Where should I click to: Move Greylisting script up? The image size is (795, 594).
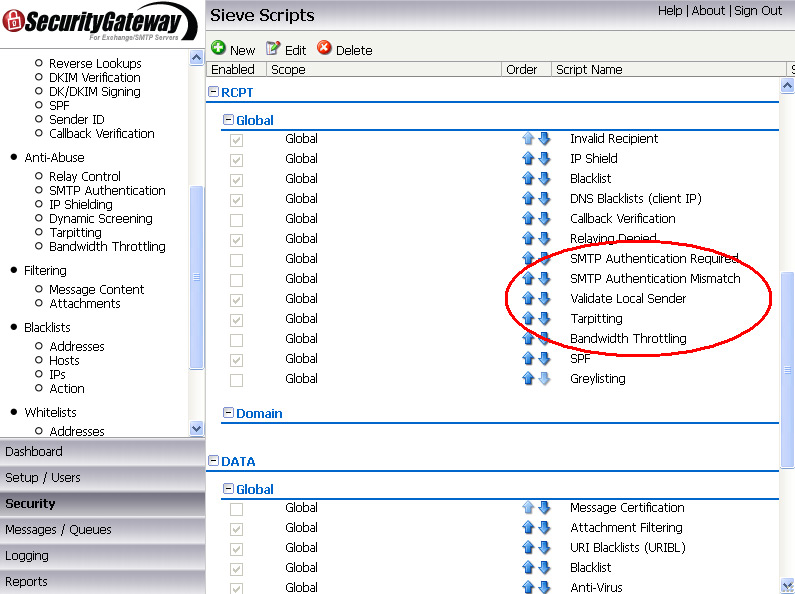(x=528, y=379)
